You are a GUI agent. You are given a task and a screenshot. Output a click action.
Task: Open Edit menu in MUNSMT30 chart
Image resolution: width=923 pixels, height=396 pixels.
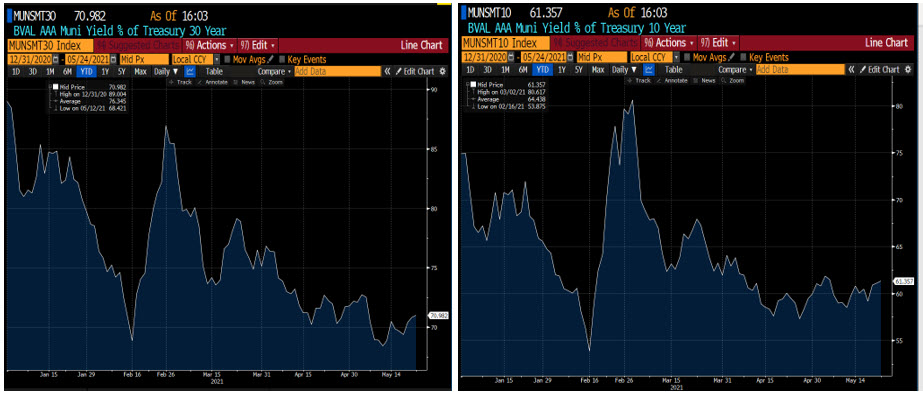[x=259, y=45]
